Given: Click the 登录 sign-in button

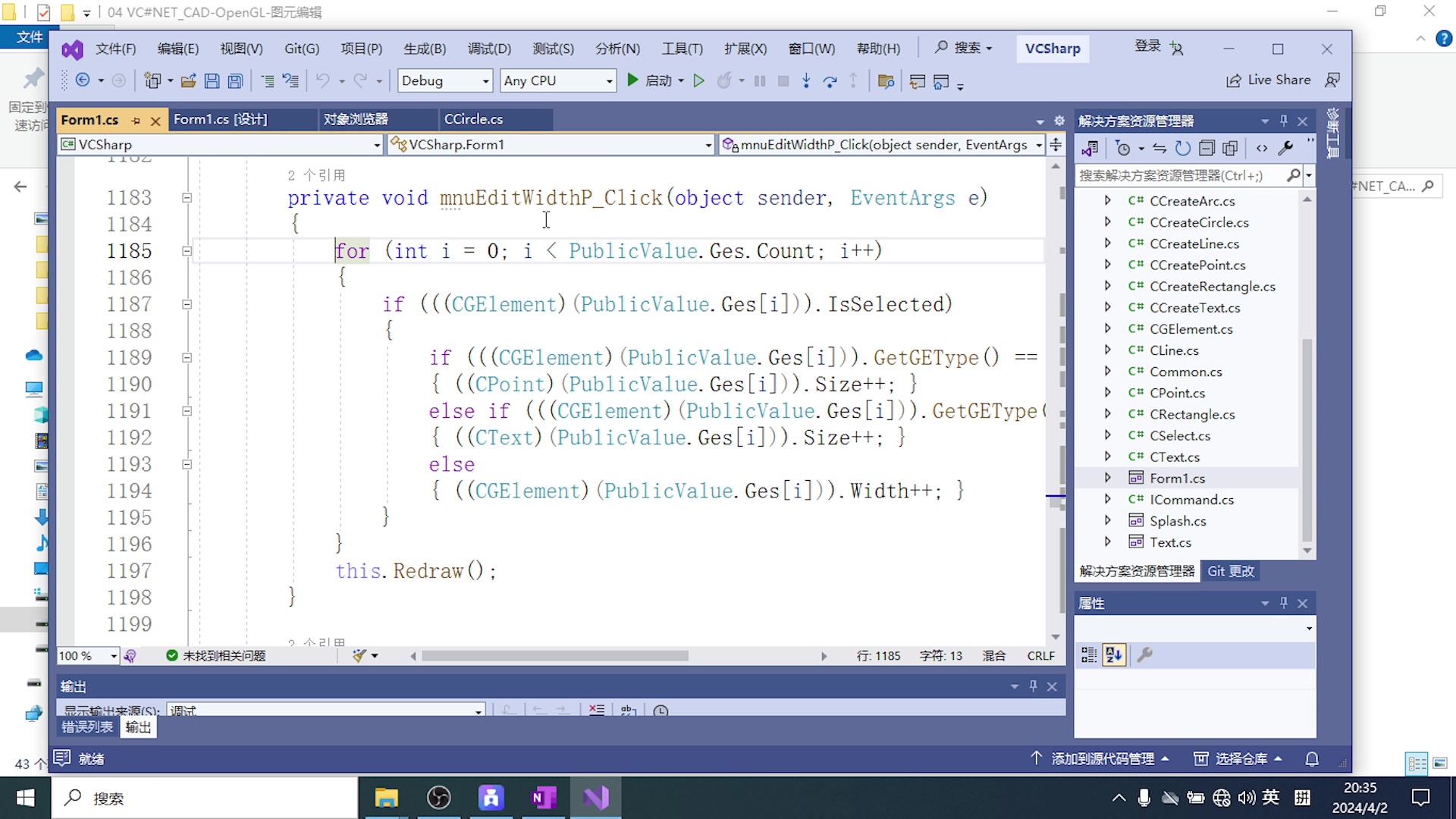Looking at the screenshot, I should coord(1148,46).
